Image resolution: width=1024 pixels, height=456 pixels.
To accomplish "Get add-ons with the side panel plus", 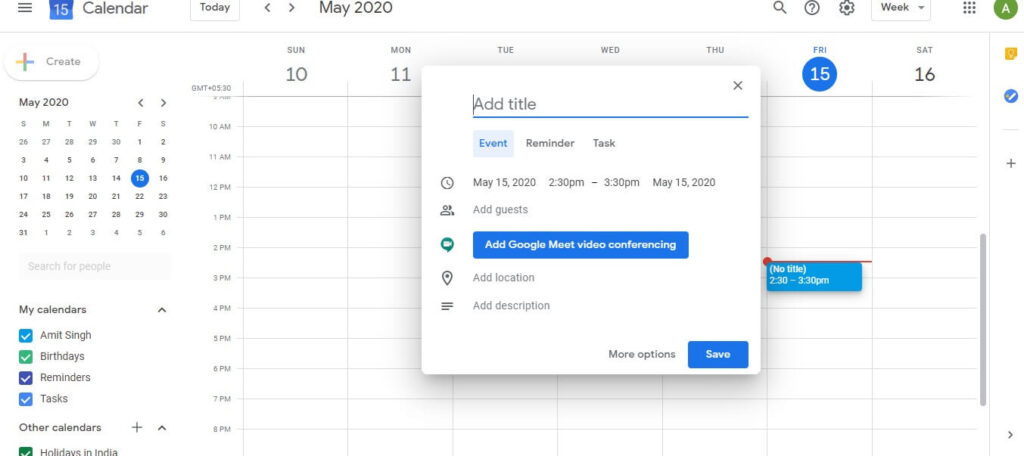I will pyautogui.click(x=1010, y=163).
